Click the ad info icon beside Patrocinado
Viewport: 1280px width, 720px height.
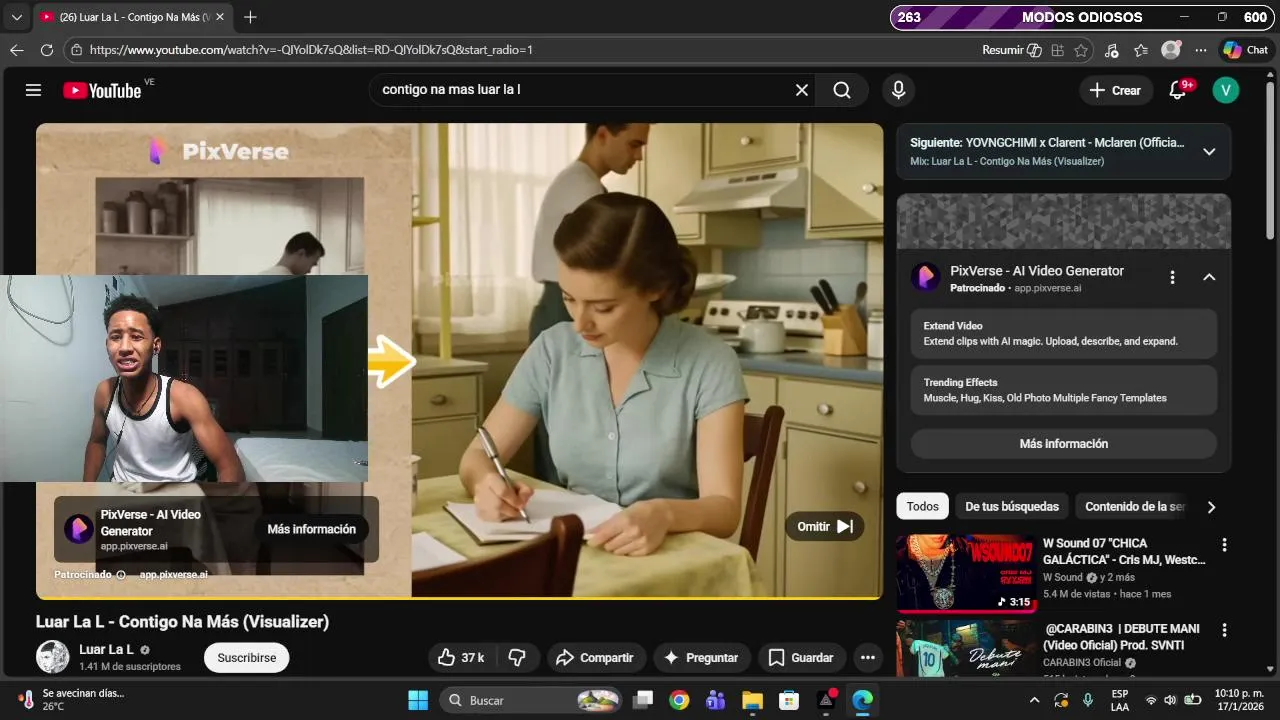pos(121,575)
